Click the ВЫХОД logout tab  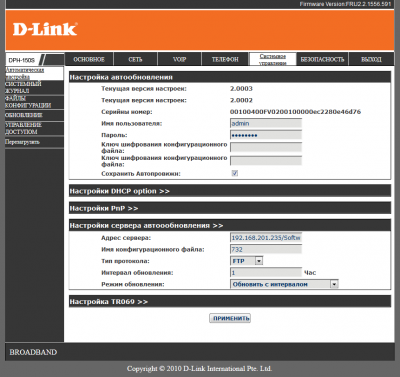coord(371,59)
